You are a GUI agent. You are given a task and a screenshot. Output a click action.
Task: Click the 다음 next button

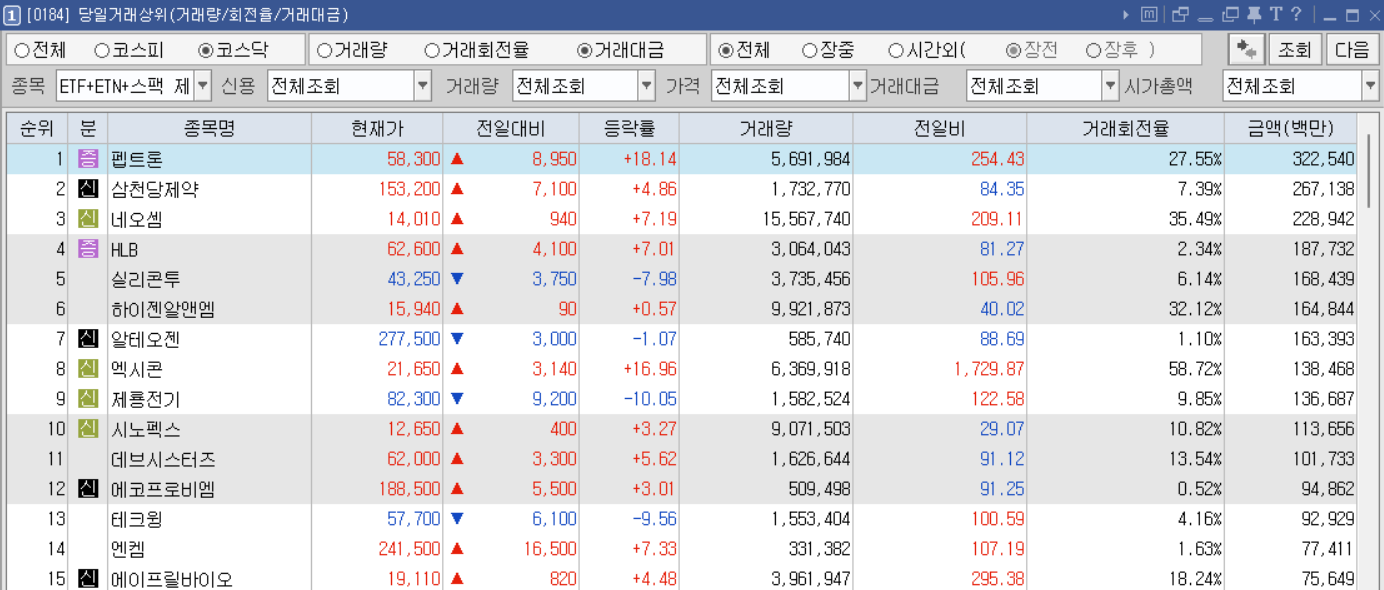[x=1352, y=50]
